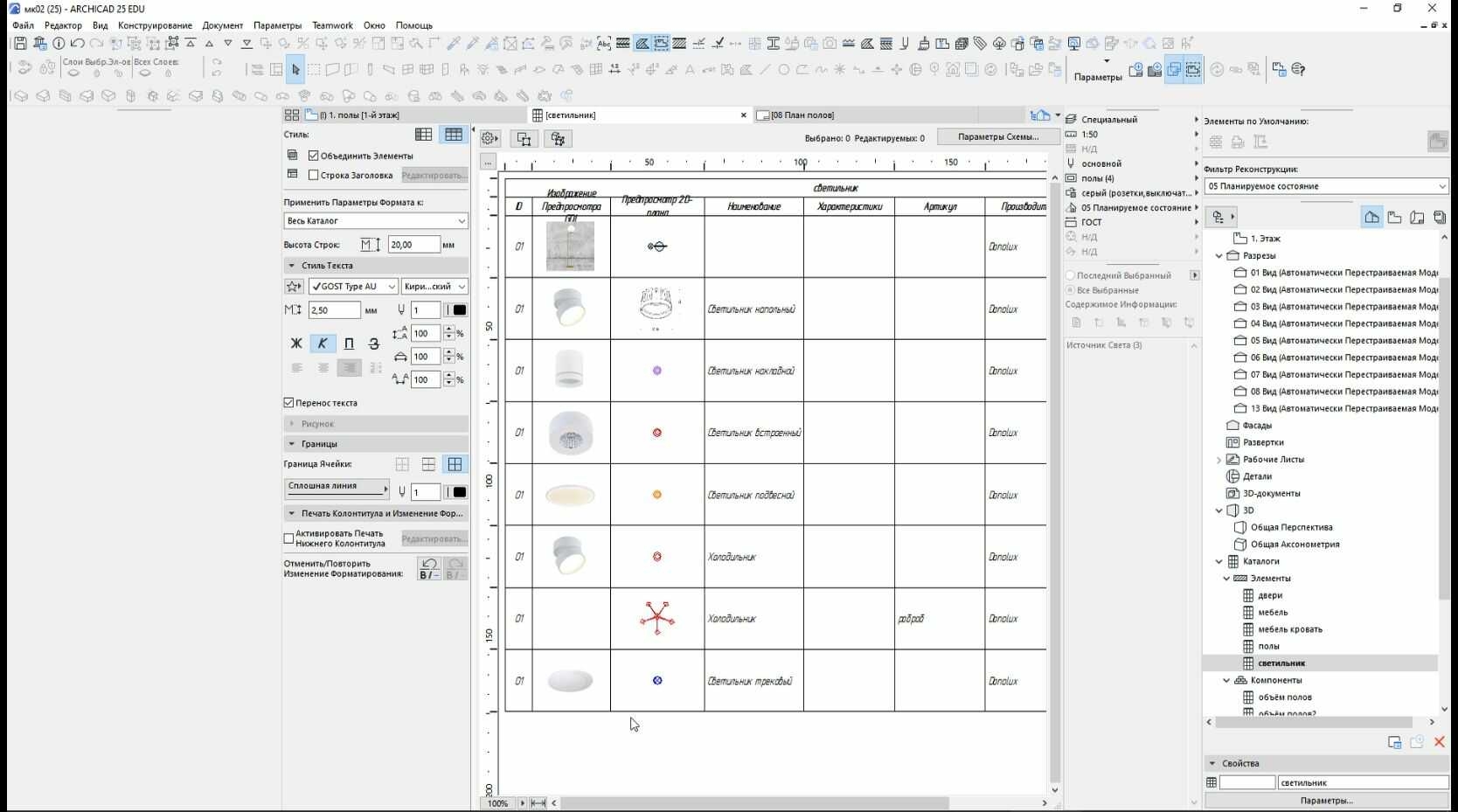Select the Все Выбранные radio button
The image size is (1458, 812).
tap(1070, 290)
